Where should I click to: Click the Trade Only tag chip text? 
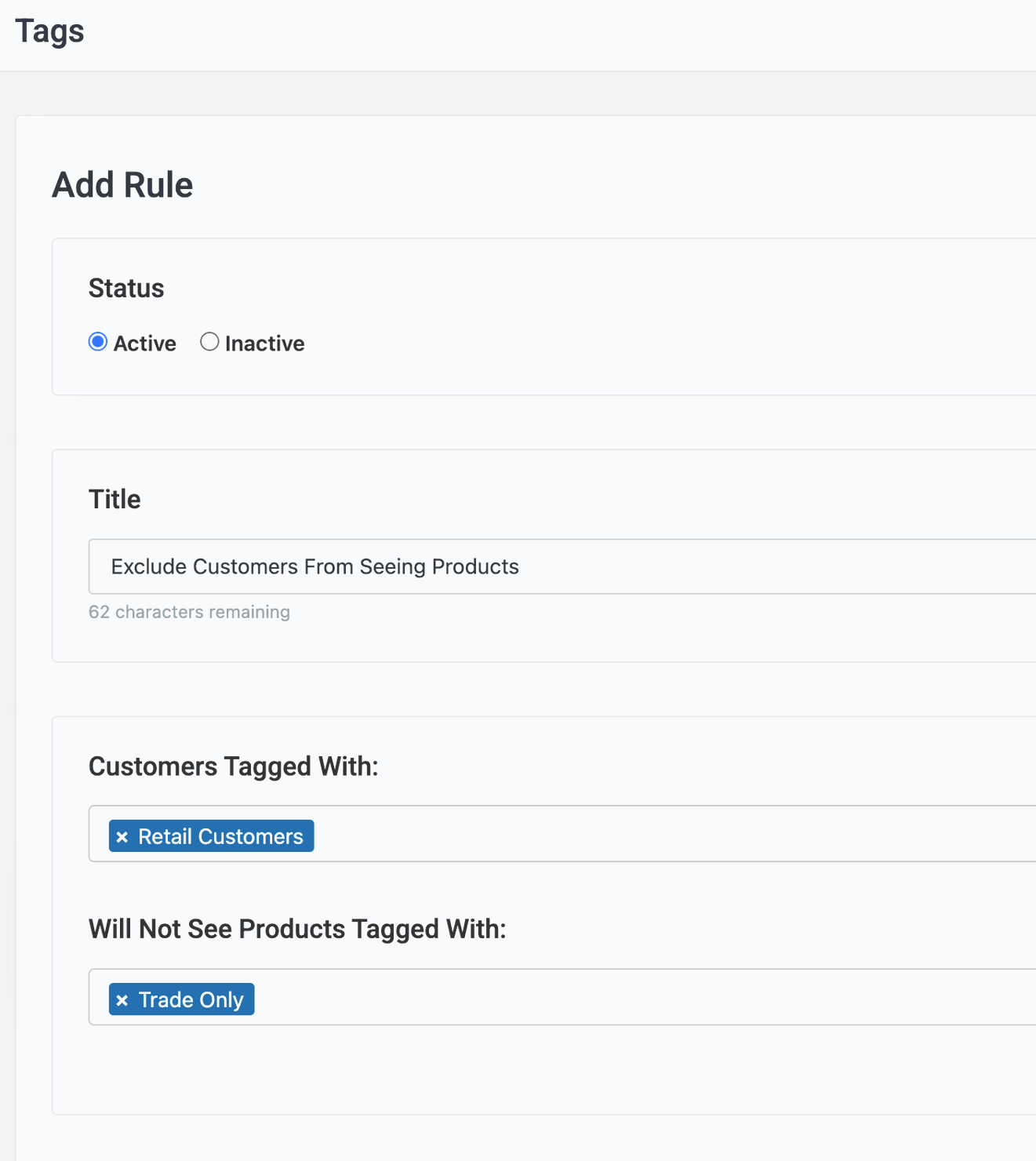(191, 1000)
